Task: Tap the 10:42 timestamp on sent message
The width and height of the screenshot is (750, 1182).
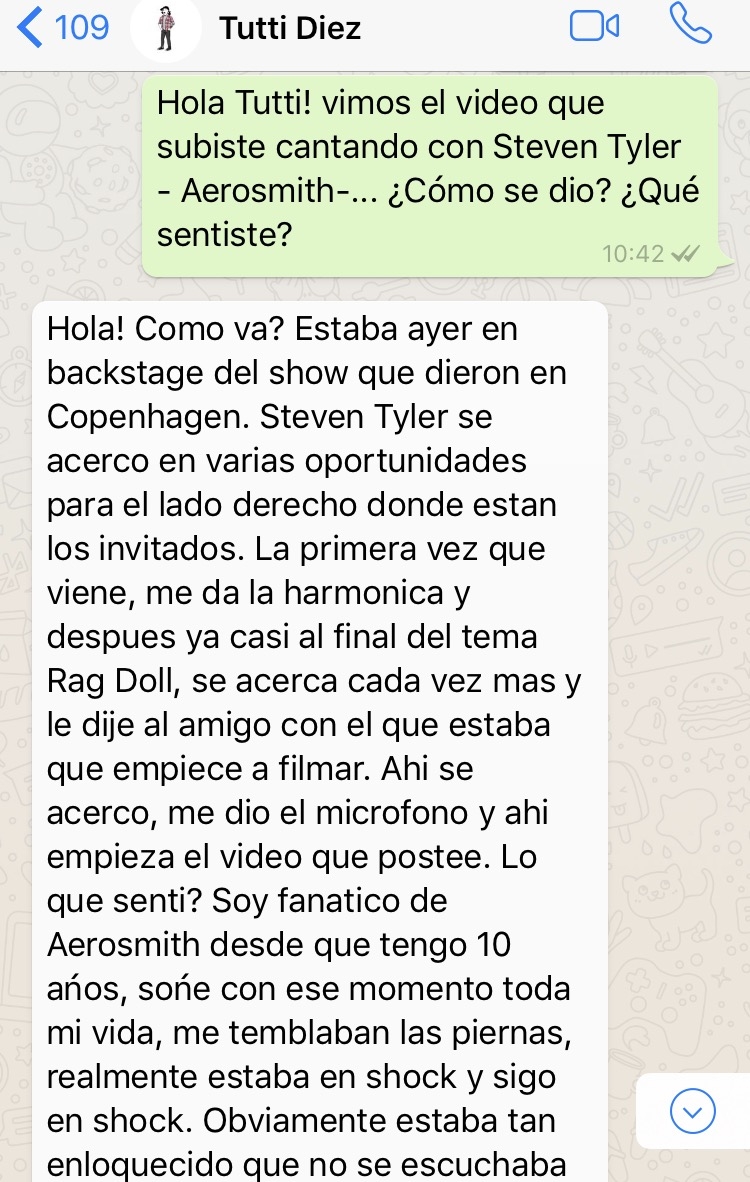Action: 632,254
